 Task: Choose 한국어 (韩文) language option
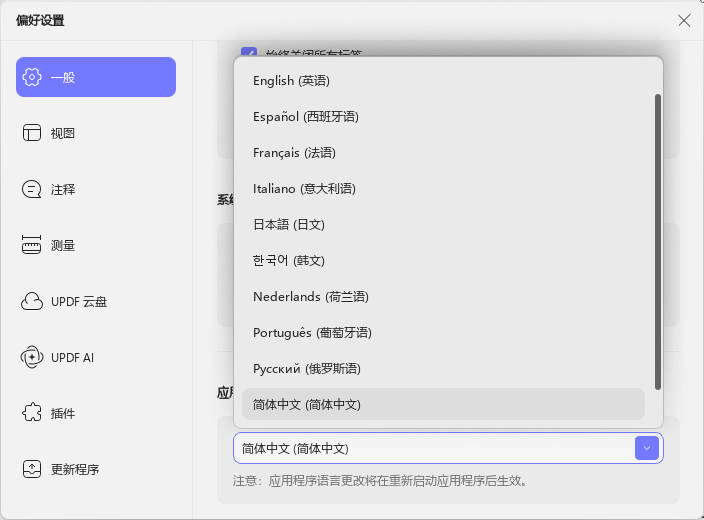[x=444, y=260]
